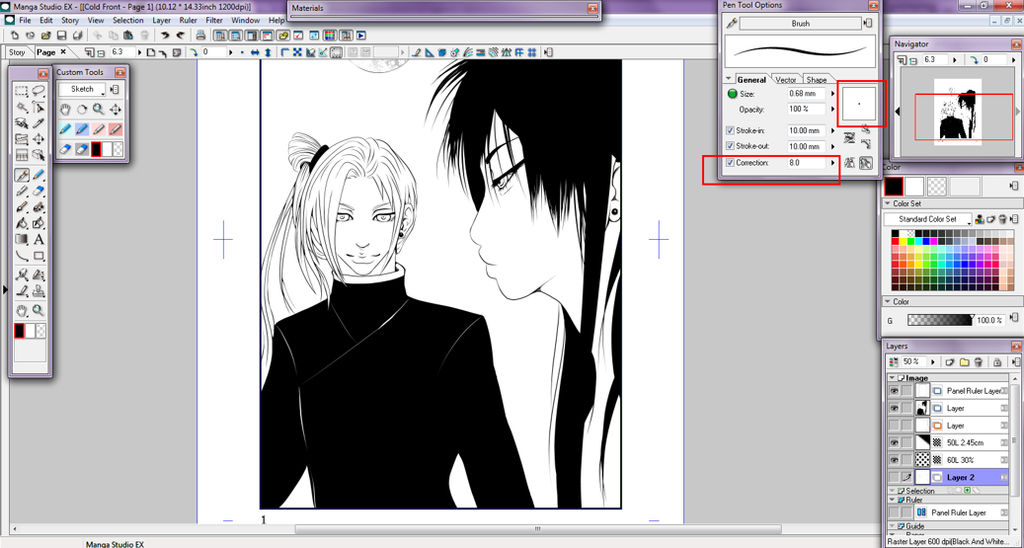This screenshot has width=1024, height=548.
Task: Toggle the Correction checkbox
Action: [x=730, y=162]
